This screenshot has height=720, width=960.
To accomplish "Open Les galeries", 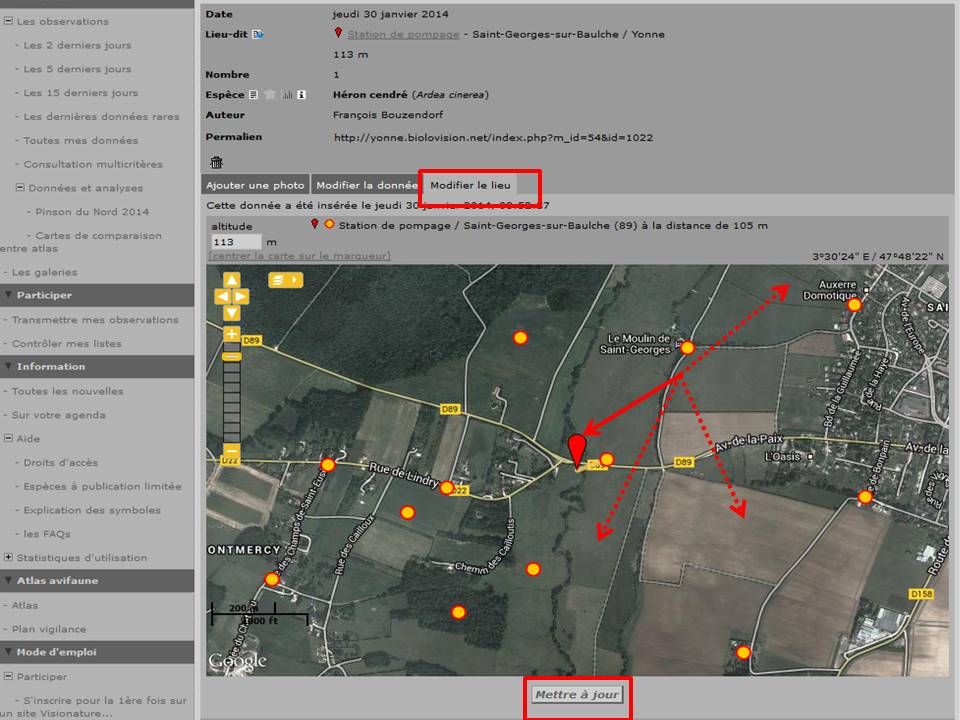I will click(45, 272).
